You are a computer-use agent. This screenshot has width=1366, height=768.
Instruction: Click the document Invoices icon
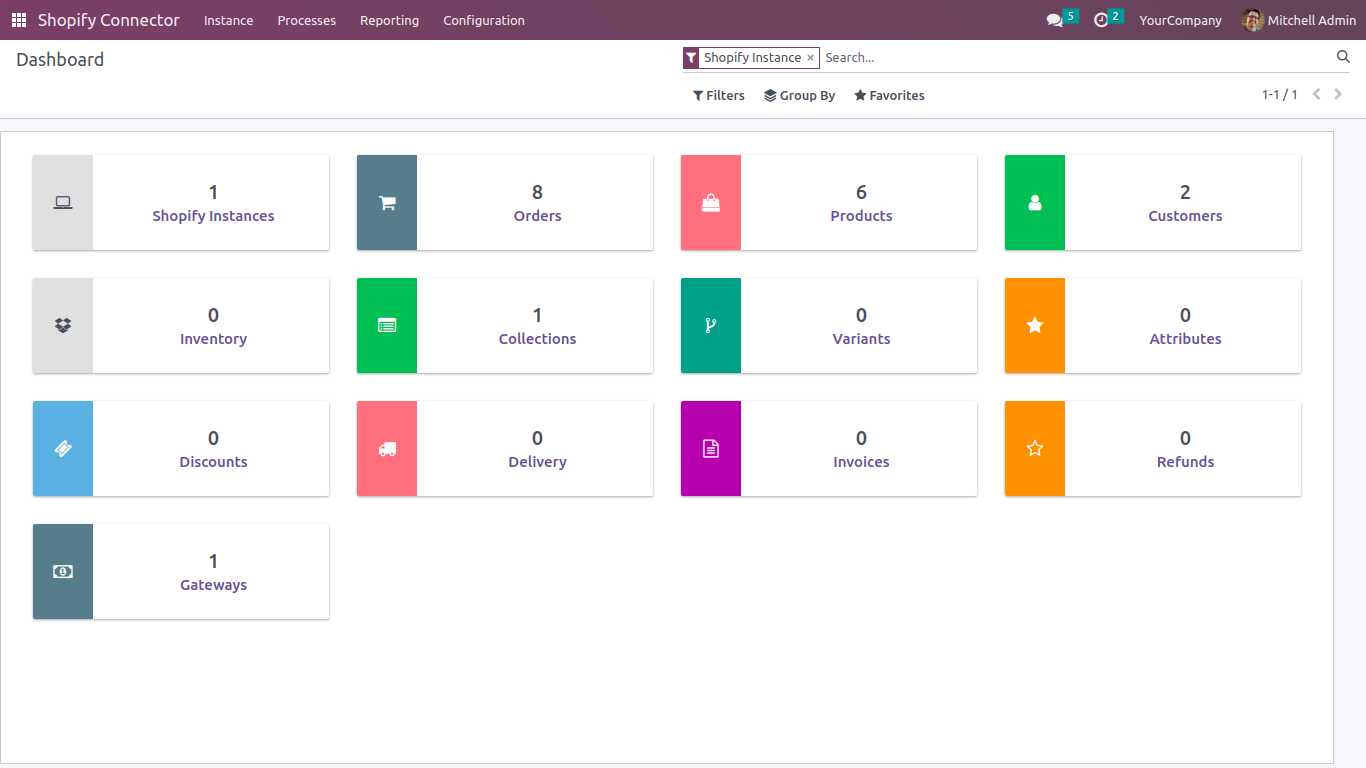711,449
